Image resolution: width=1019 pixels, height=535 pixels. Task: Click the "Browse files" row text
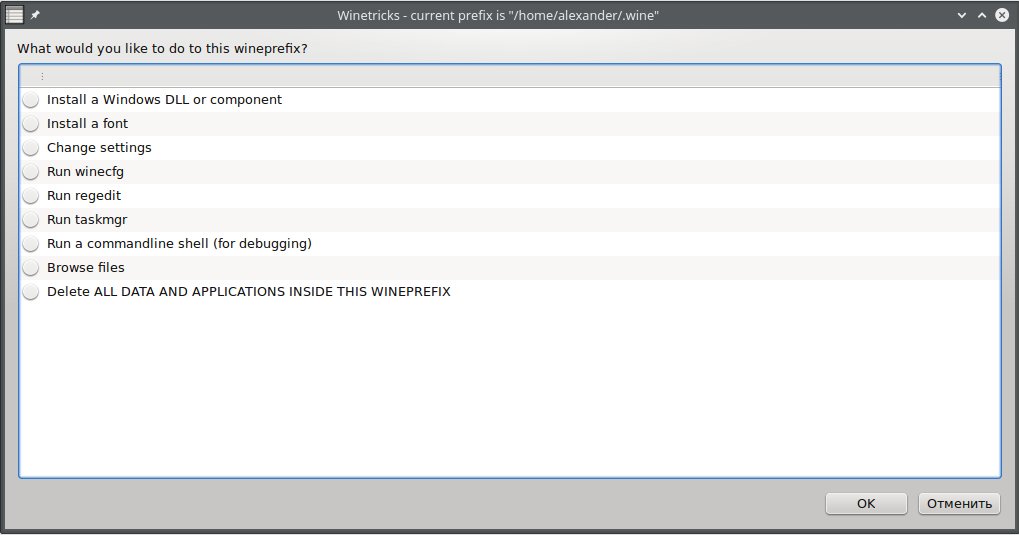(86, 268)
